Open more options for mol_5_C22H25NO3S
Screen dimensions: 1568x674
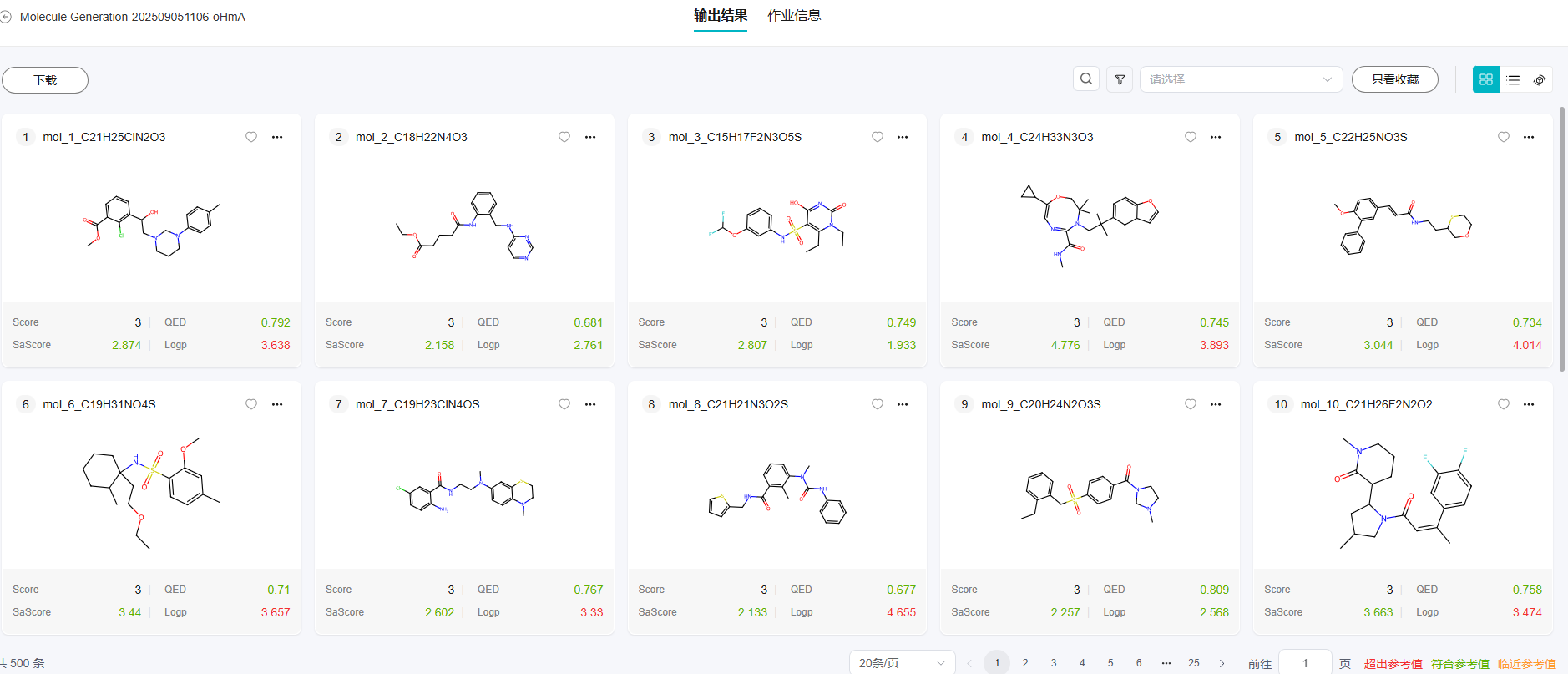(1529, 137)
